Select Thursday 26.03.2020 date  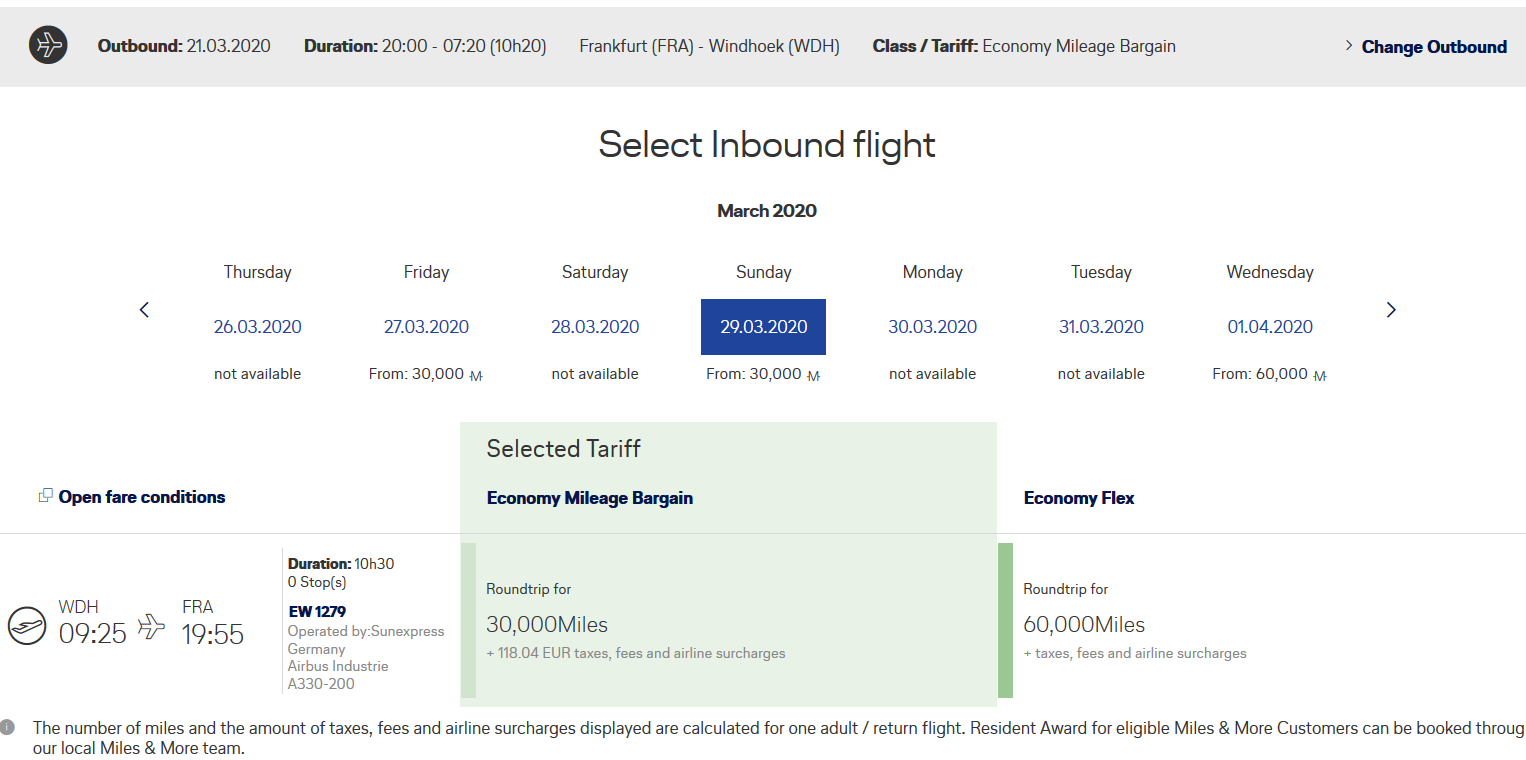point(257,327)
